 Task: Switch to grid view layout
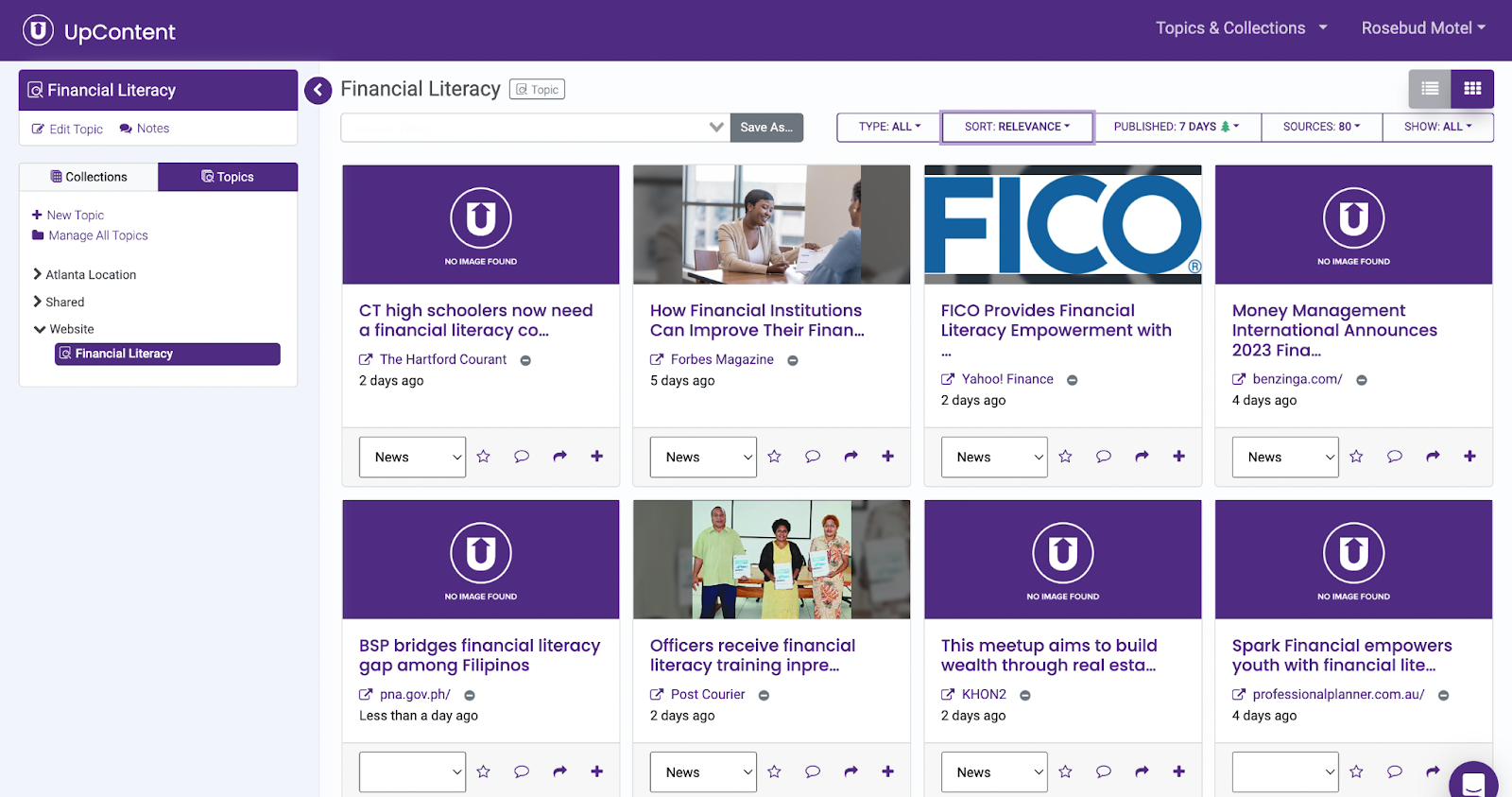[x=1472, y=89]
